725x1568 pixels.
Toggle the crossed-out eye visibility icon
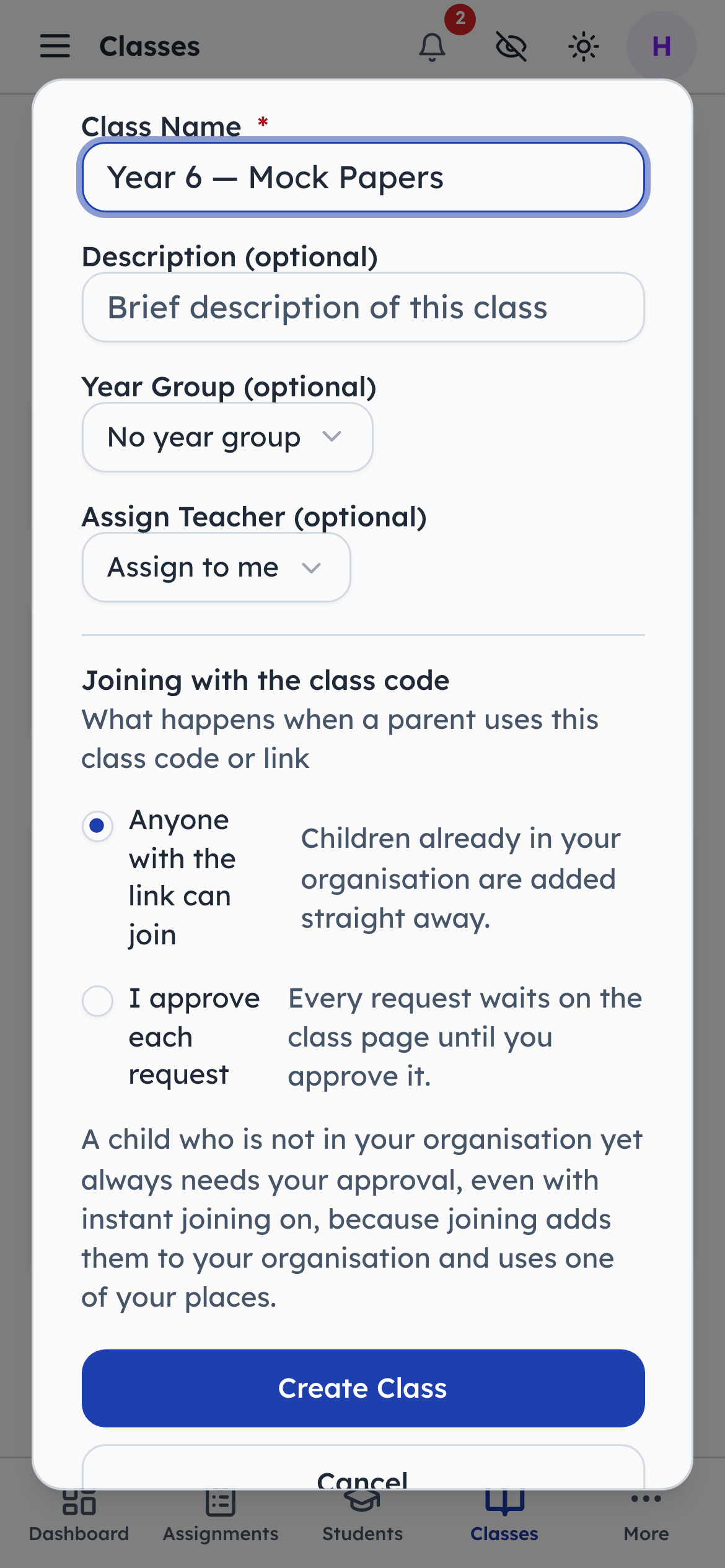[511, 46]
